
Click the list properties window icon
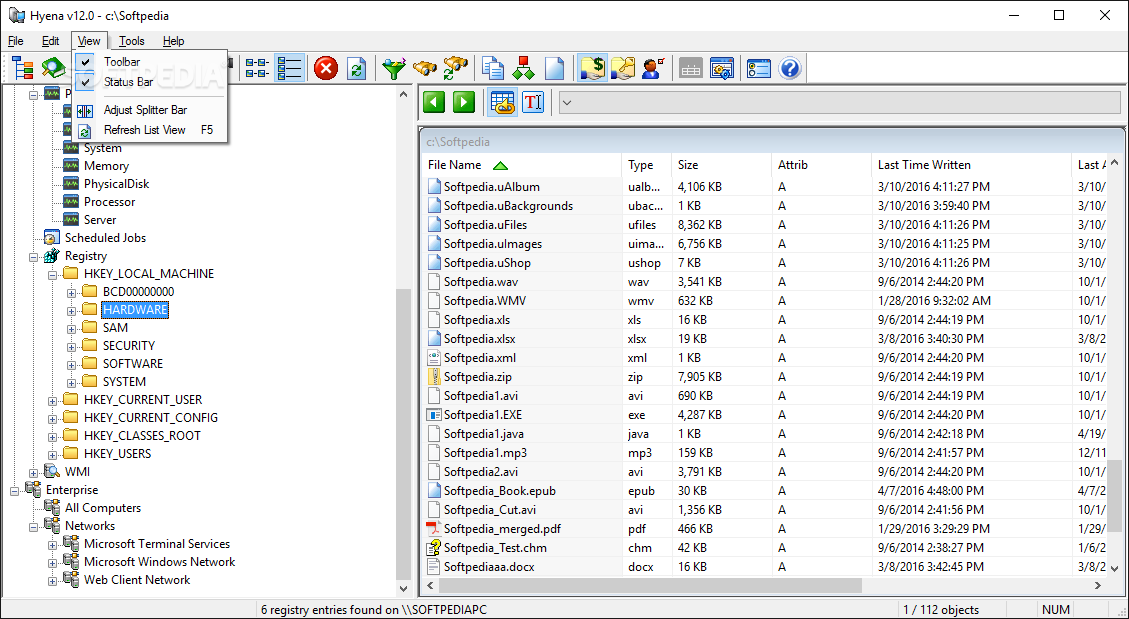click(758, 68)
